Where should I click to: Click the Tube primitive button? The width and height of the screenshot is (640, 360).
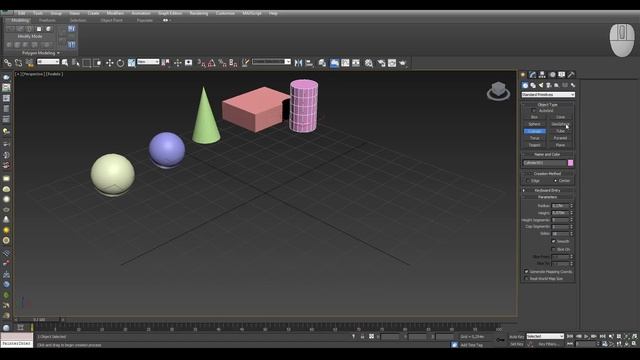tap(560, 131)
